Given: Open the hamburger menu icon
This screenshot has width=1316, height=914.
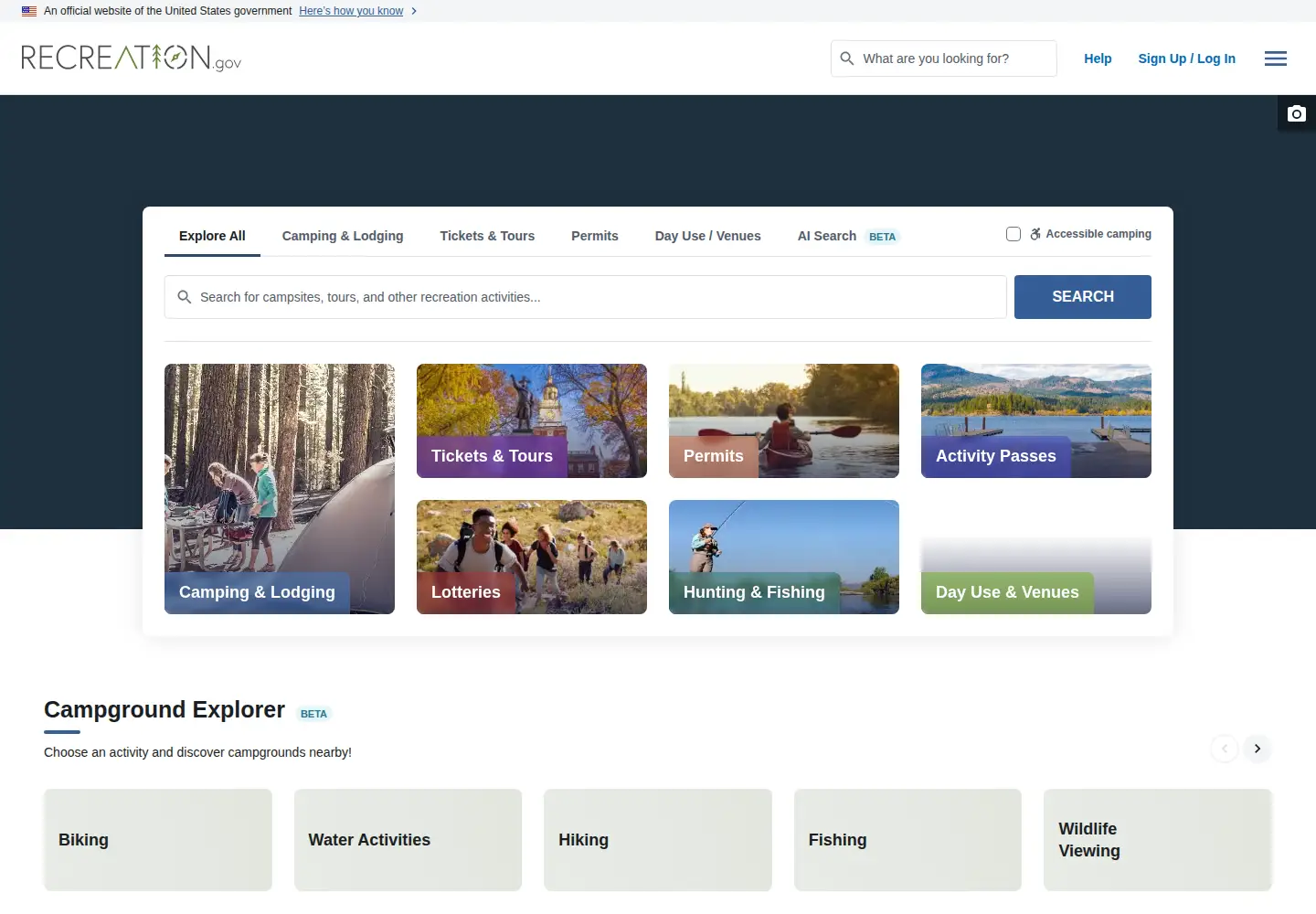Looking at the screenshot, I should click(1276, 58).
